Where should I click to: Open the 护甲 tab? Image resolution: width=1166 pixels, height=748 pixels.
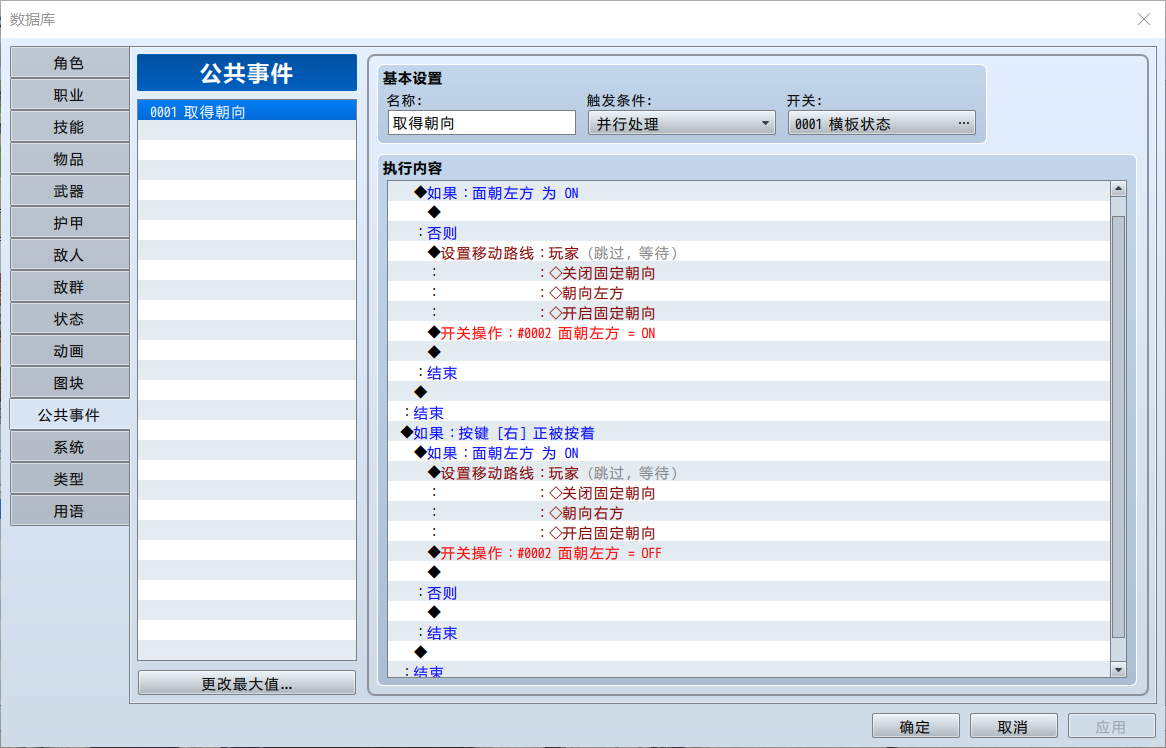[69, 223]
